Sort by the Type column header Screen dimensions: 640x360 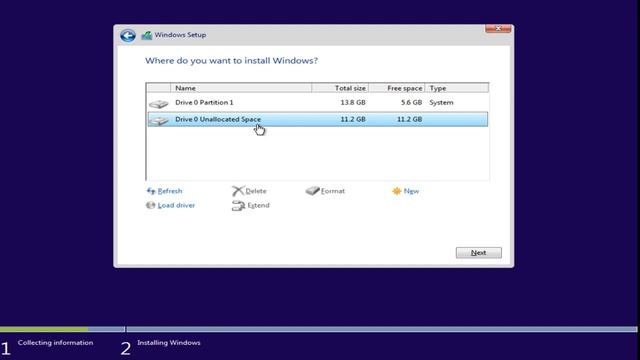coord(456,88)
